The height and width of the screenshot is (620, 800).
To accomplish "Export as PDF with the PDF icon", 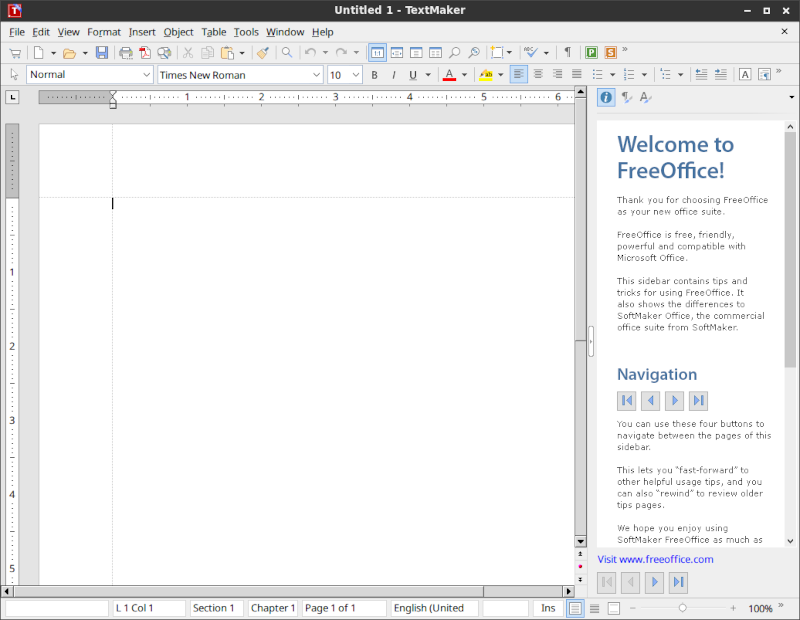I will (x=145, y=53).
